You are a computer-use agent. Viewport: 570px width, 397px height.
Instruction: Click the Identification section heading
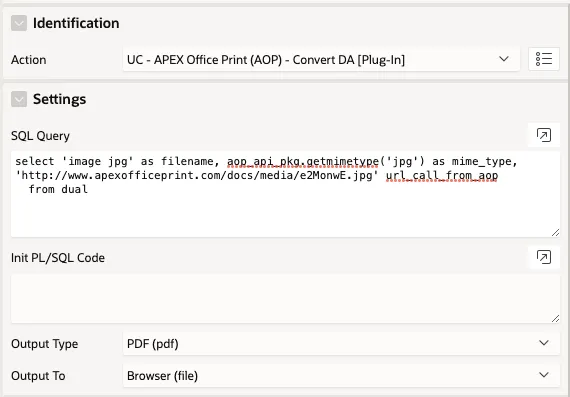coord(76,23)
